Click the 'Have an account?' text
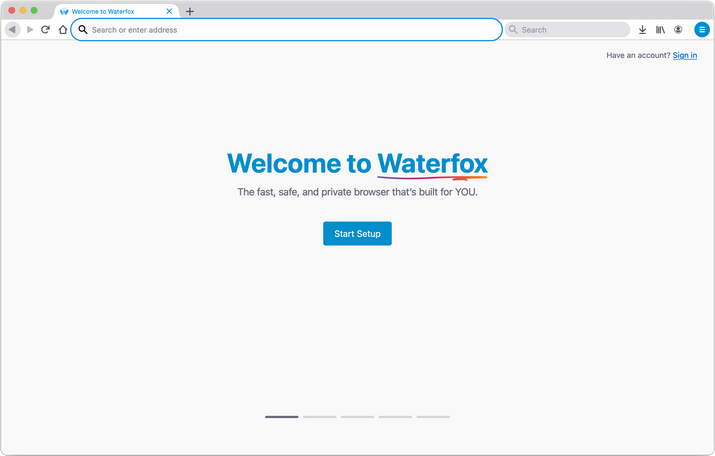Screen dimensions: 715x456 click(x=638, y=55)
